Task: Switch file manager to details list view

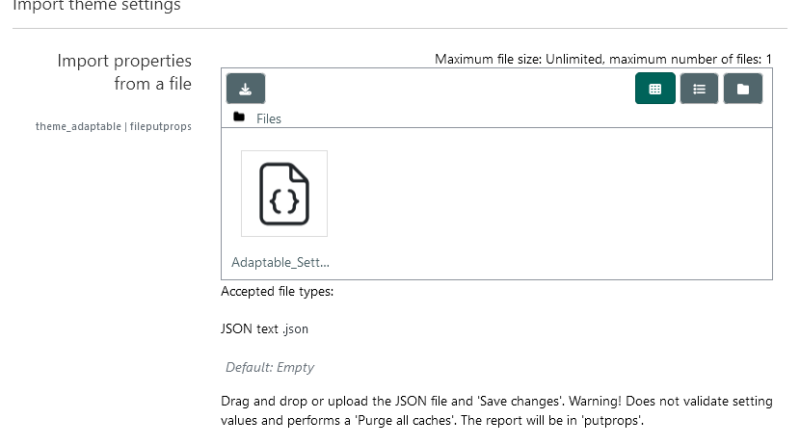Action: click(x=699, y=89)
